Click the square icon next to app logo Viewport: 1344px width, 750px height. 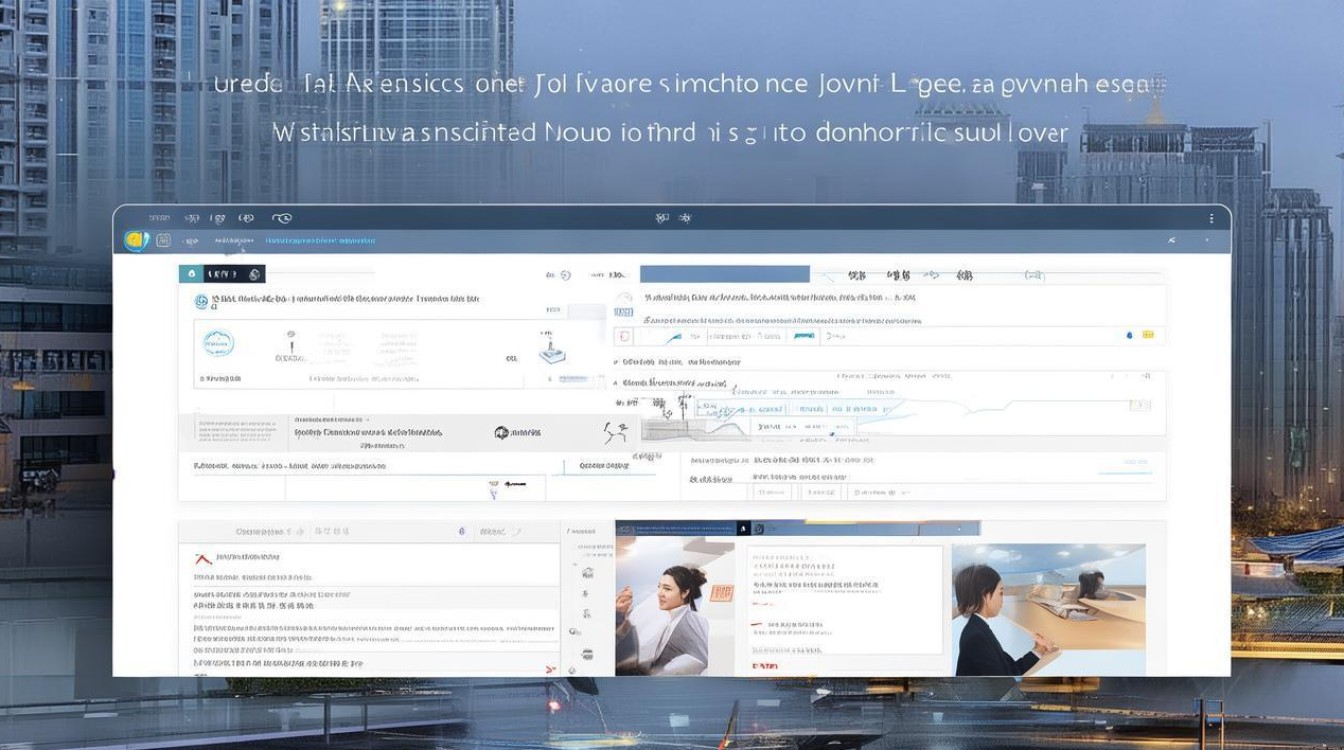pyautogui.click(x=163, y=240)
